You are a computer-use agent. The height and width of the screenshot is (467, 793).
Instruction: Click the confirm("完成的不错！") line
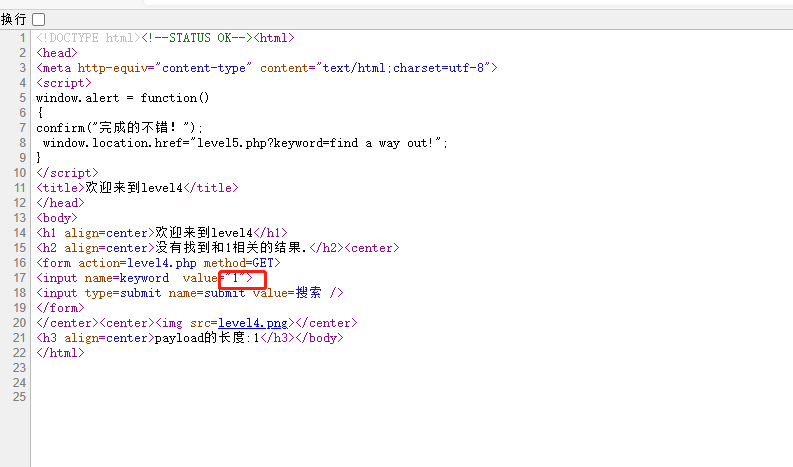(119, 128)
